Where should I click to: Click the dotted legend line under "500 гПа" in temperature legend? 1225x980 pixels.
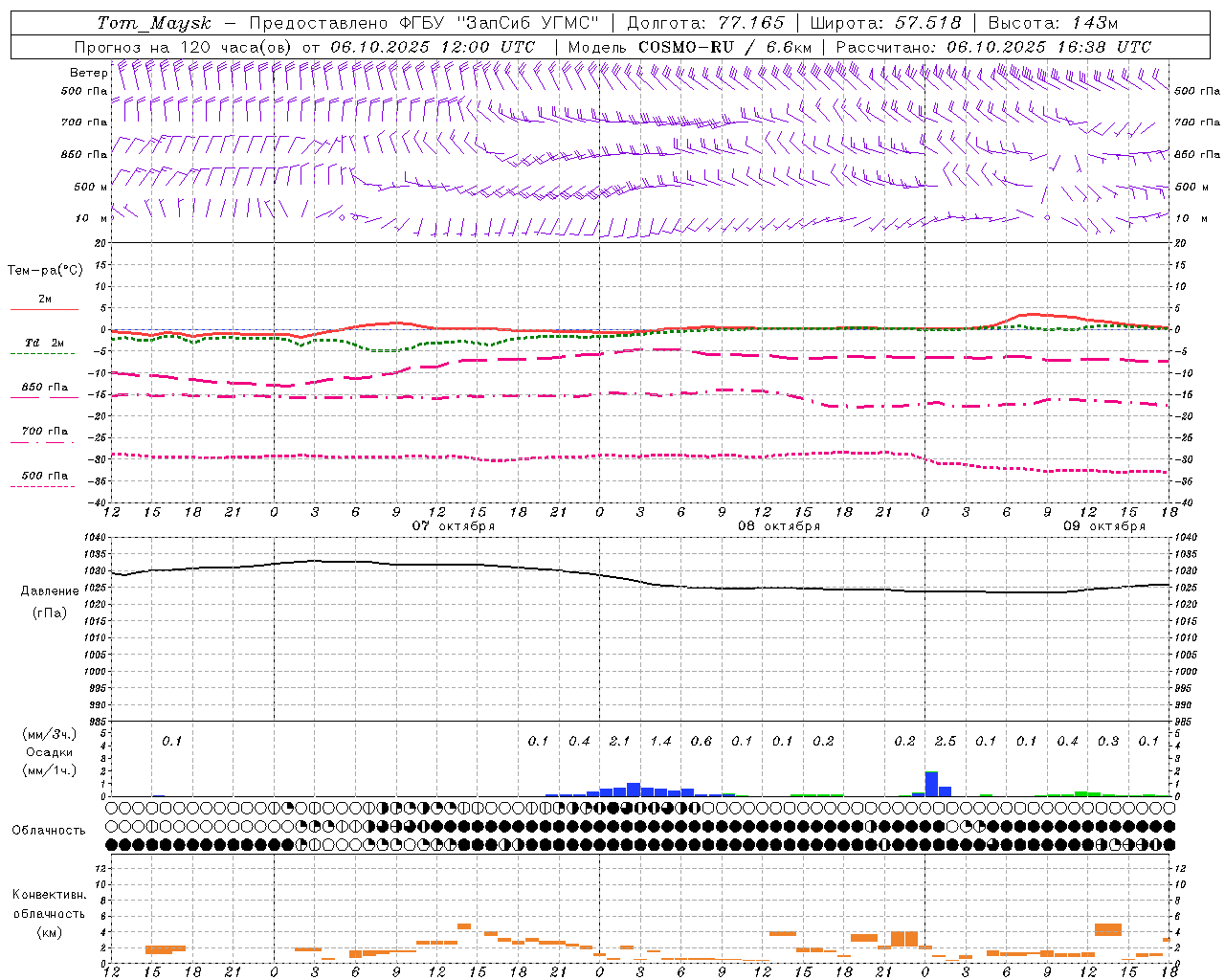point(44,486)
